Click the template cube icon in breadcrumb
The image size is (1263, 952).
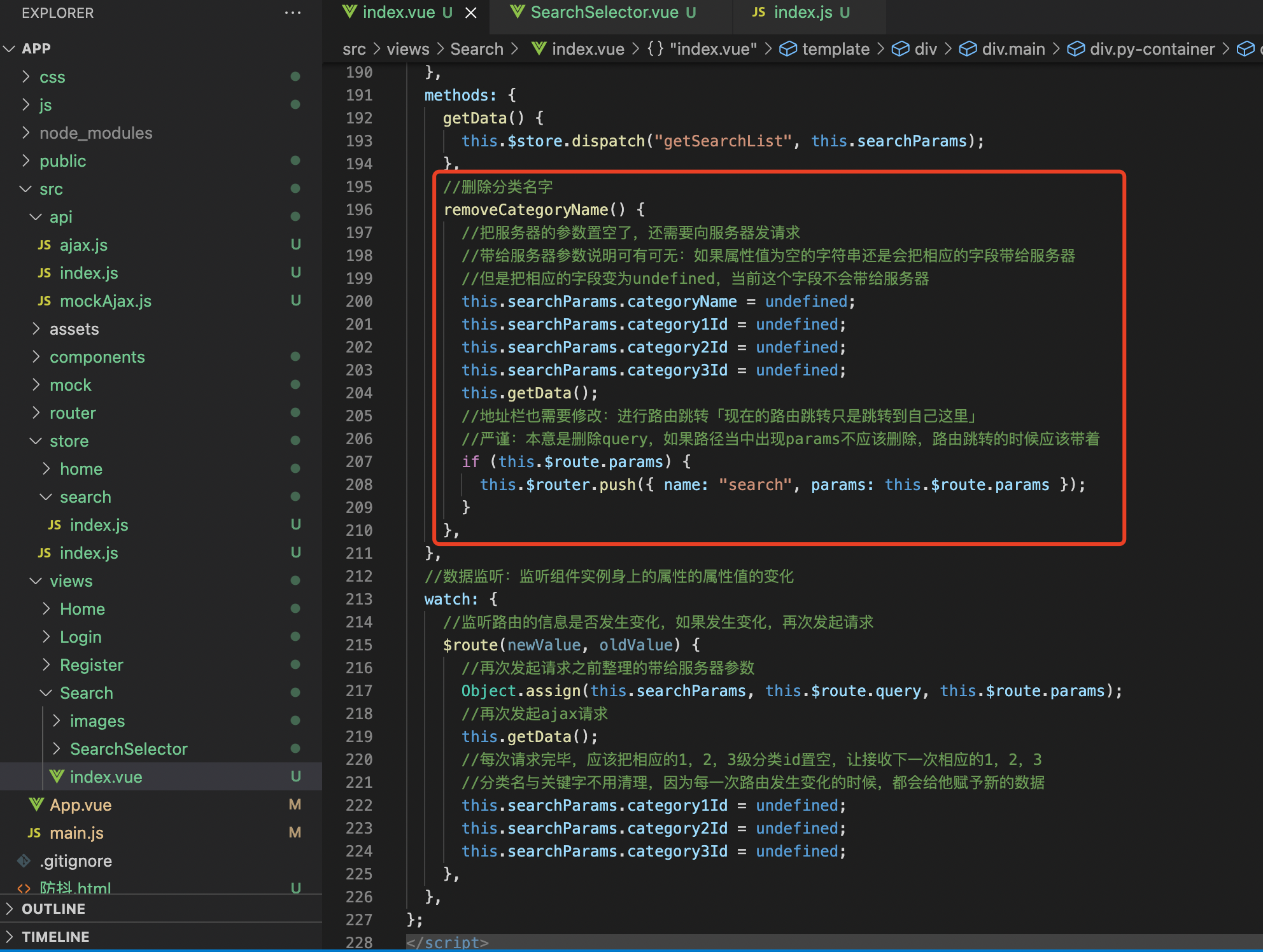787,49
